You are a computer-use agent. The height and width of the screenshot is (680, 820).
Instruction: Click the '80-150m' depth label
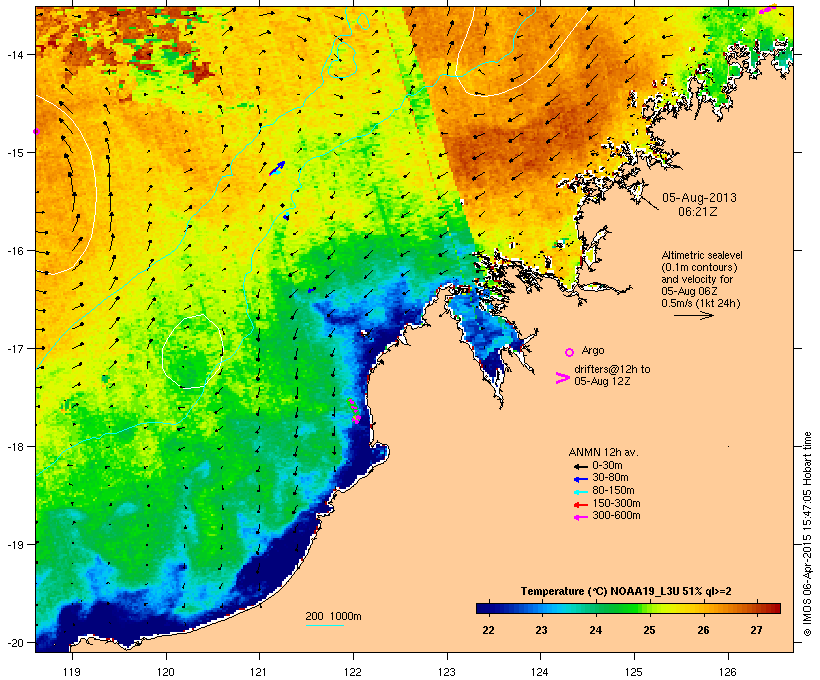[613, 491]
